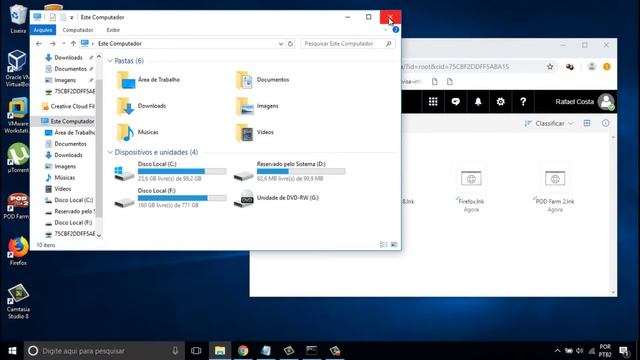Click Disco Local (F:) usage bar
This screenshot has width=640, height=360.
pyautogui.click(x=182, y=198)
